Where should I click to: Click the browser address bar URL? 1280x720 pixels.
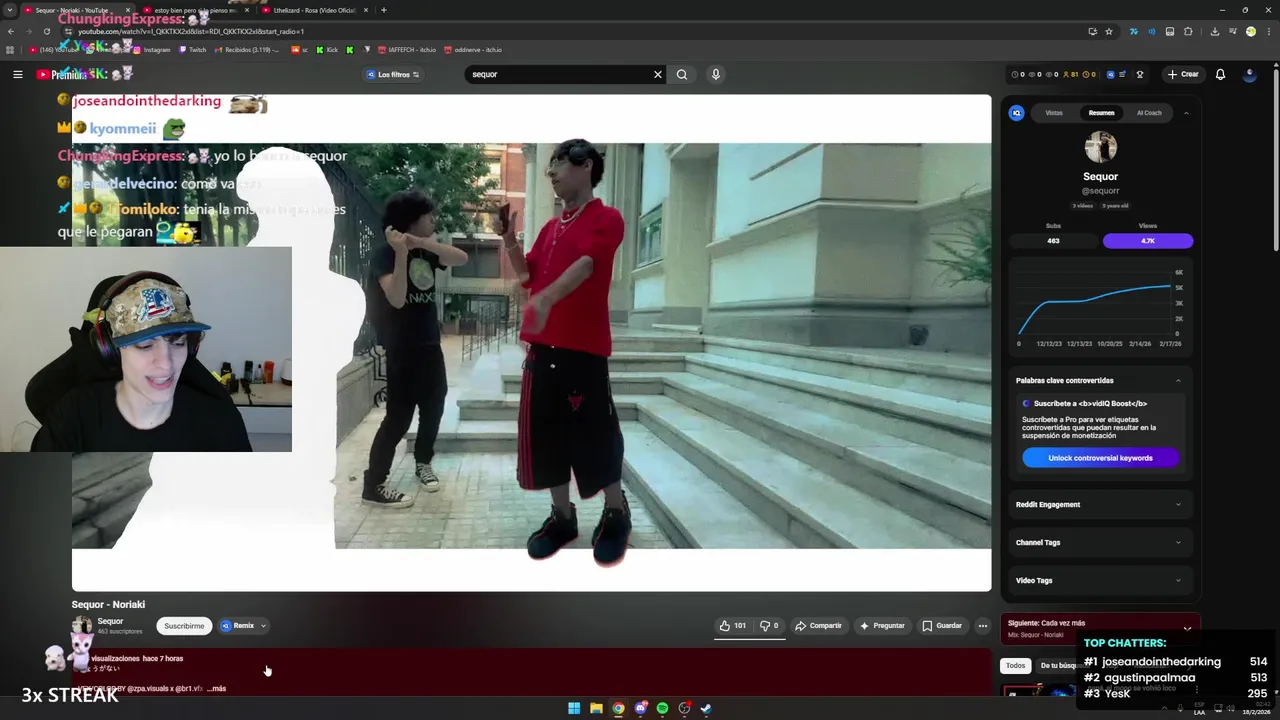(x=190, y=31)
